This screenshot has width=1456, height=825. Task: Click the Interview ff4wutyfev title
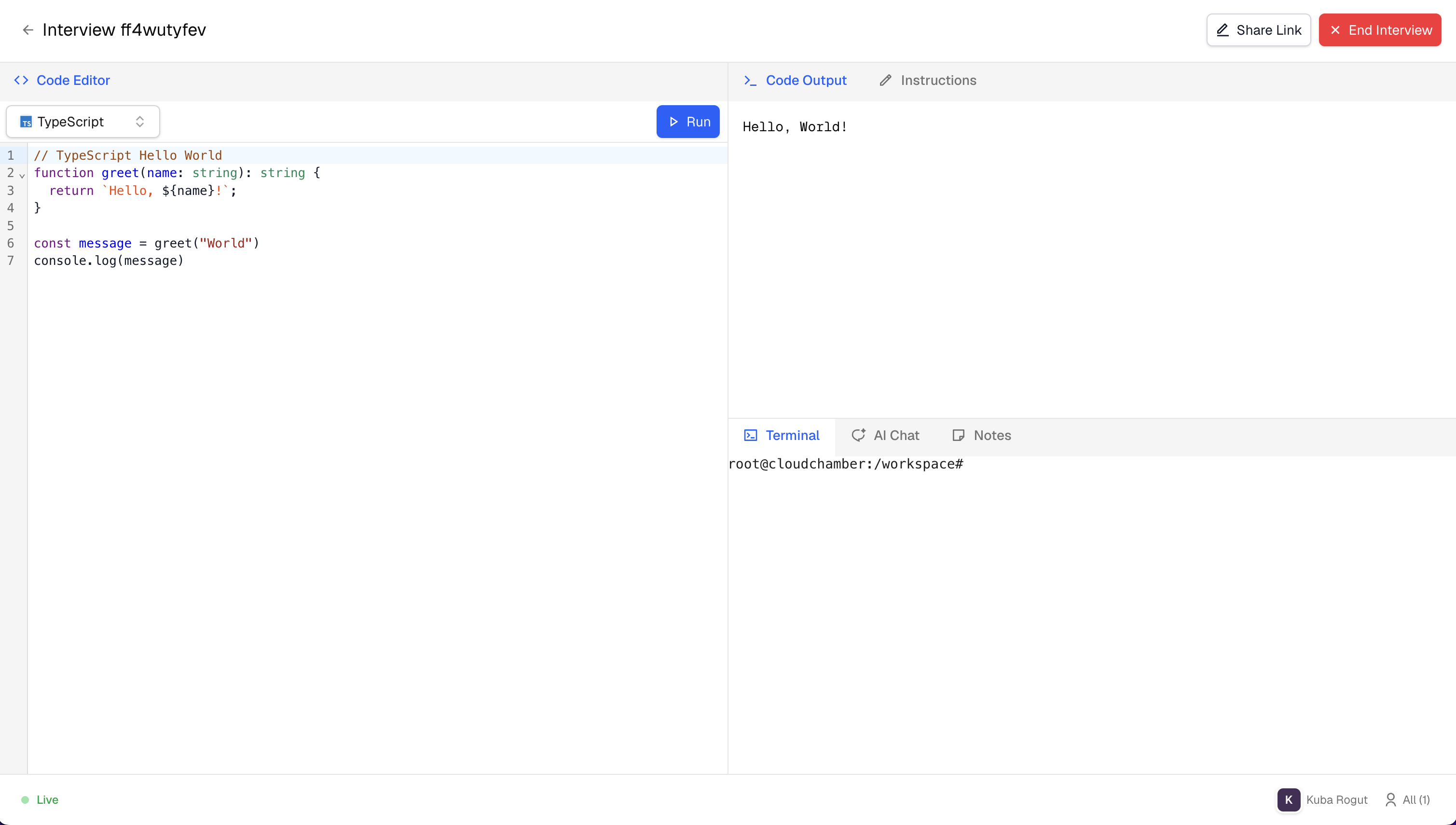click(124, 30)
